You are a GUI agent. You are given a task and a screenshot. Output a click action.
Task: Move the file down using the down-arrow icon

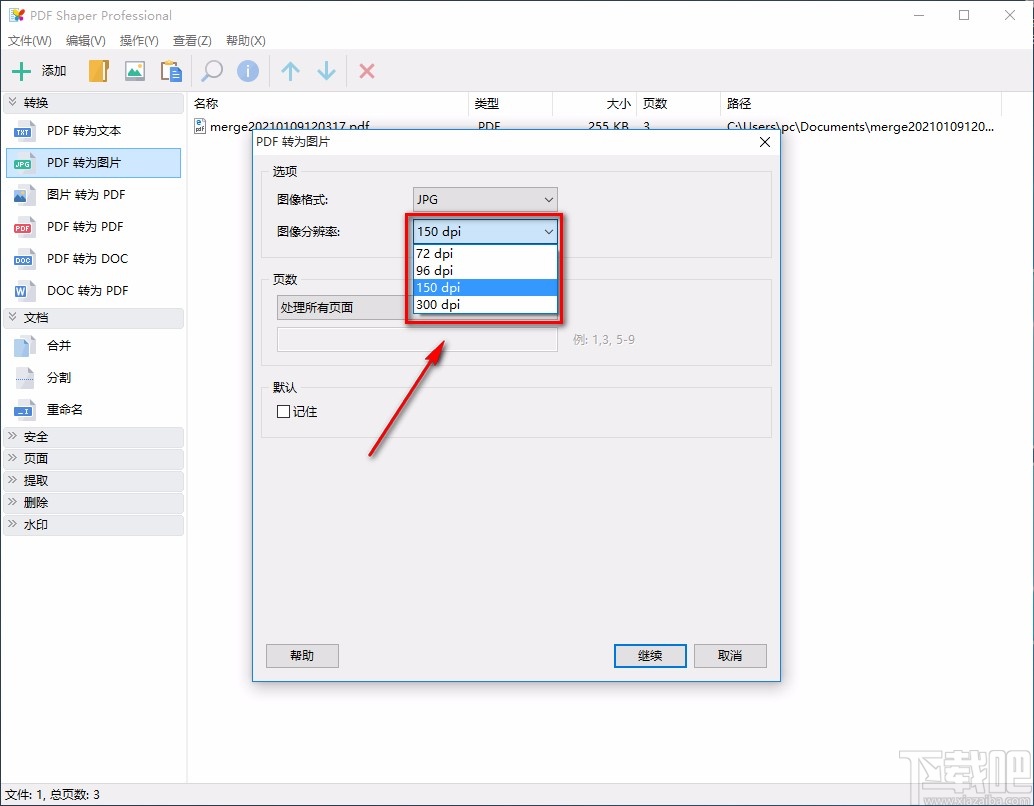click(x=326, y=70)
